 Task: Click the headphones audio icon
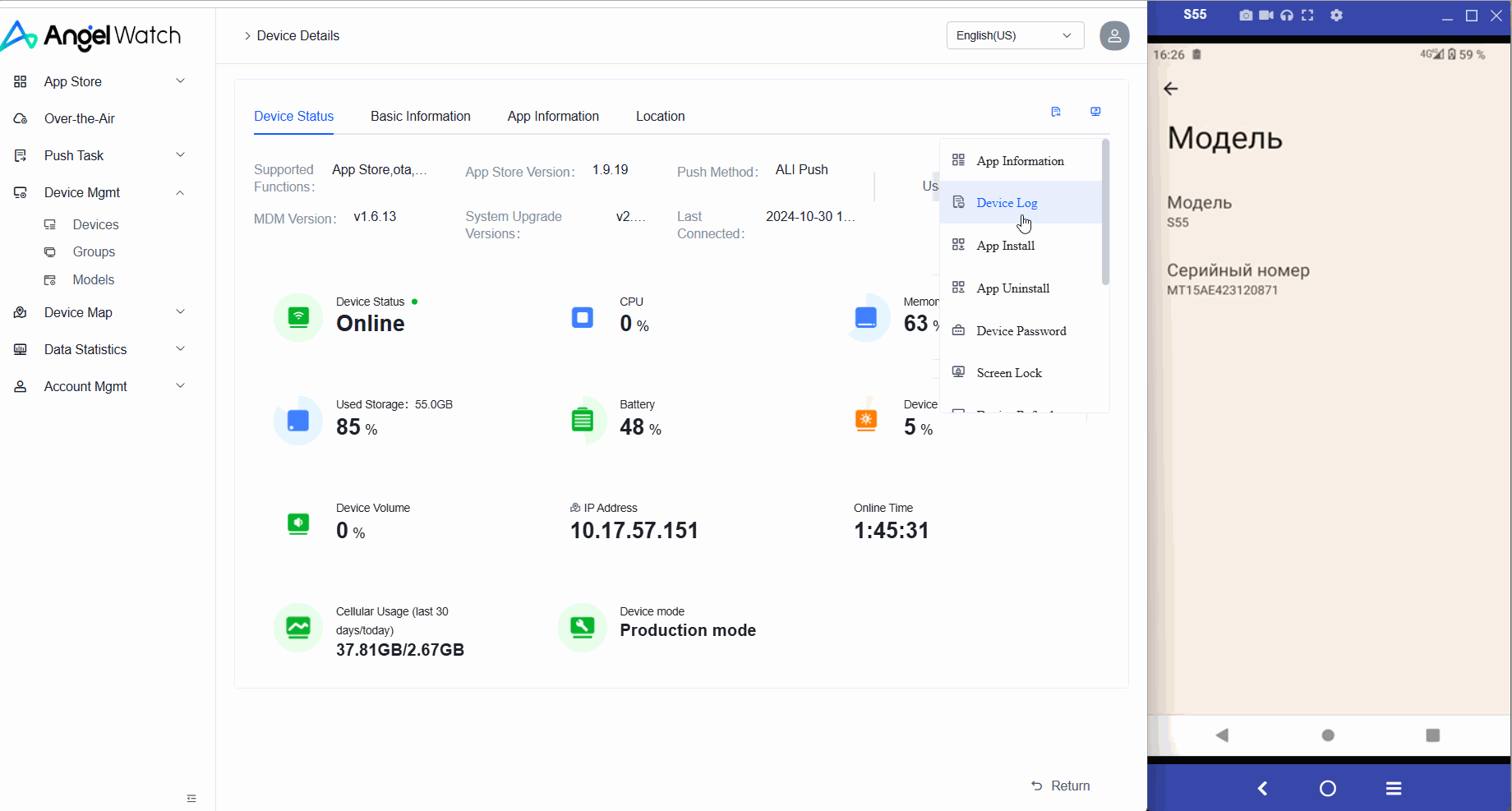[x=1287, y=16]
